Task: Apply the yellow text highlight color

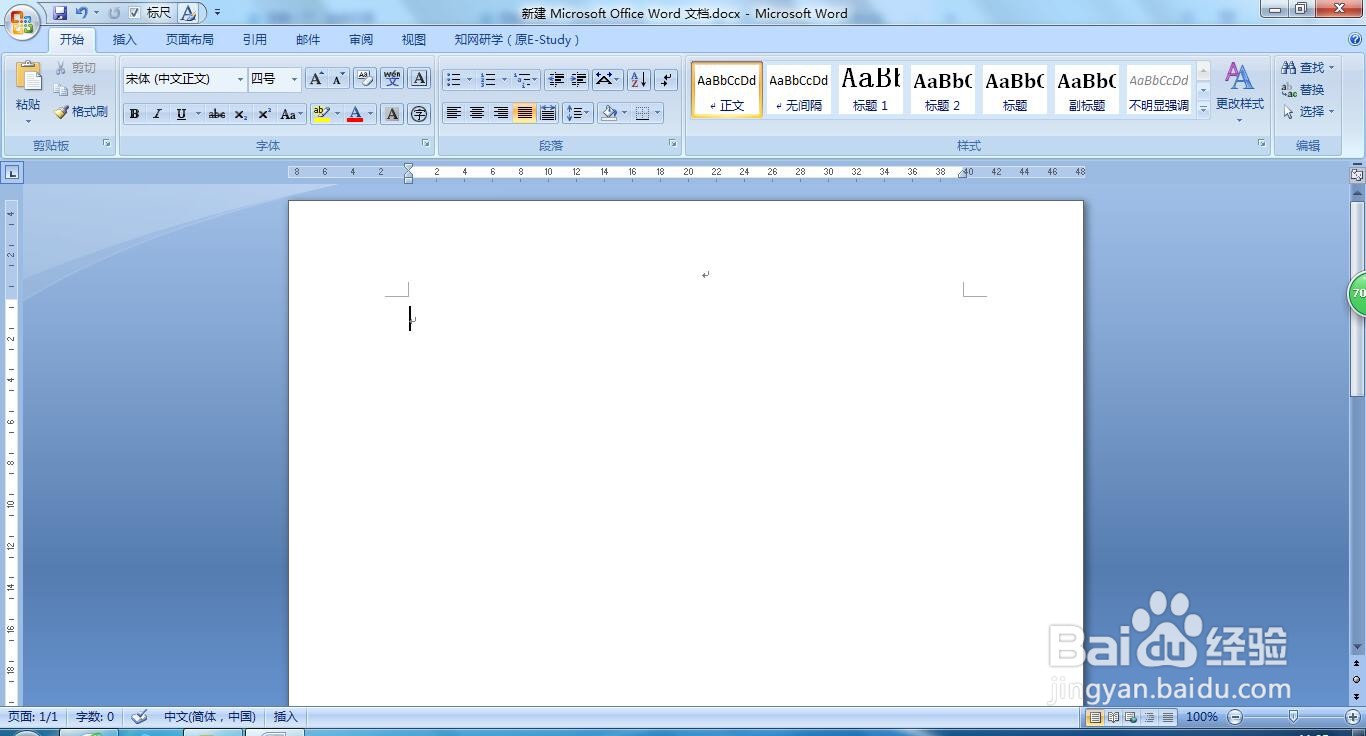Action: [x=321, y=114]
